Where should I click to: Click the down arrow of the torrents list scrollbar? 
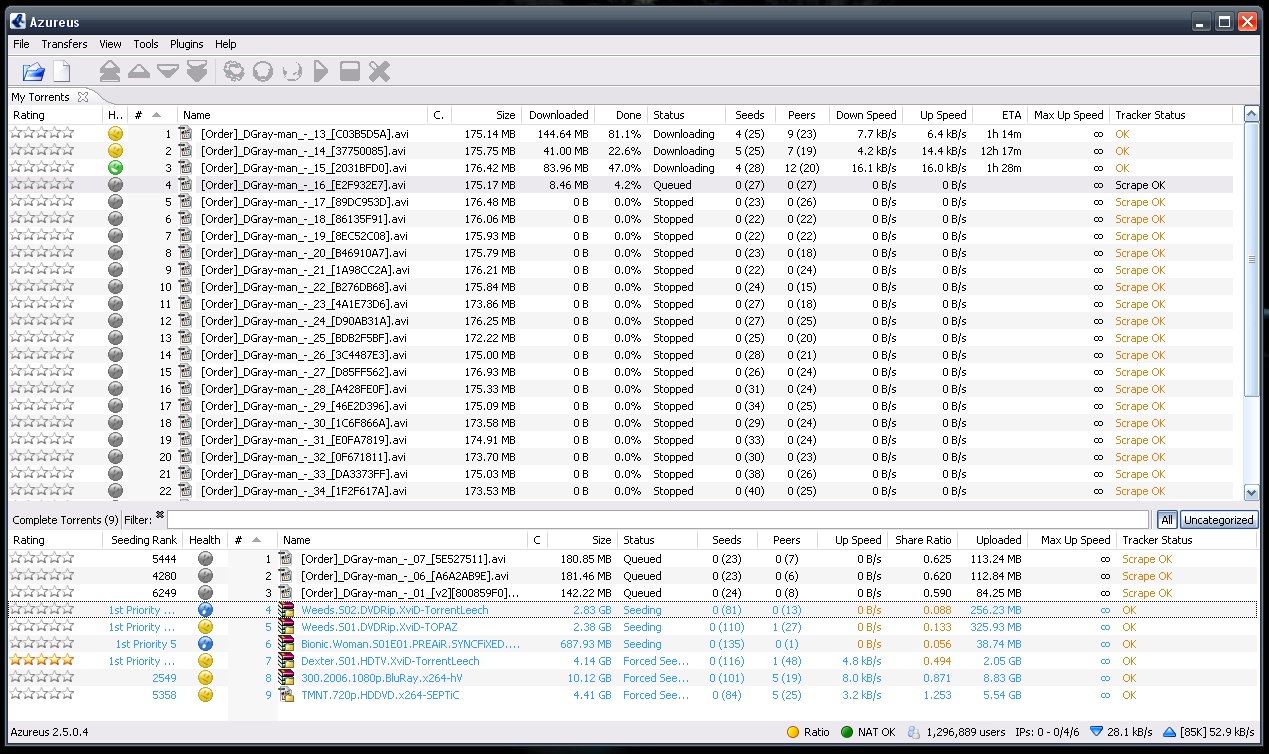coord(1251,492)
